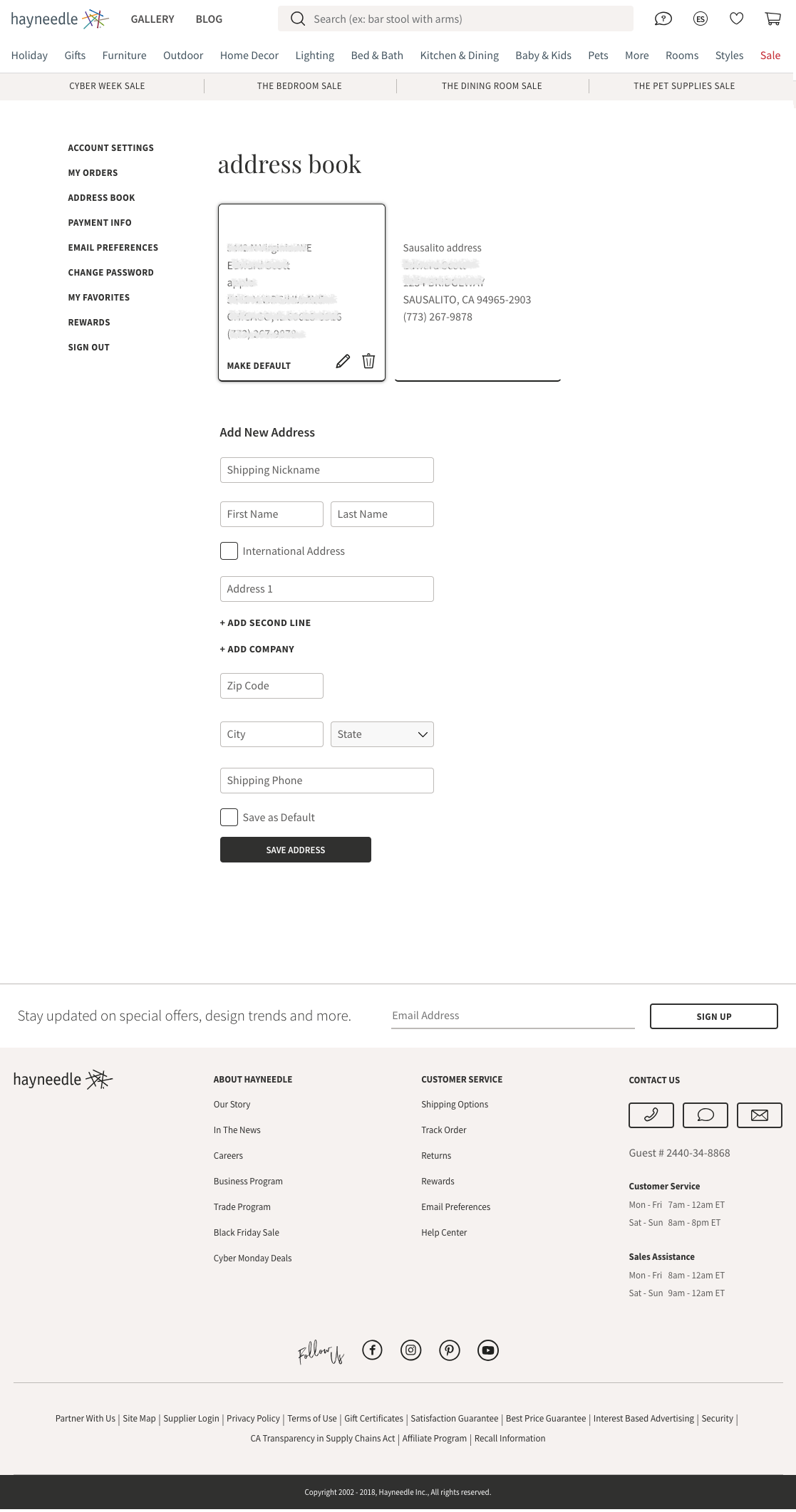Image resolution: width=796 pixels, height=1512 pixels.
Task: Enable the International Address checkbox
Action: pos(229,551)
